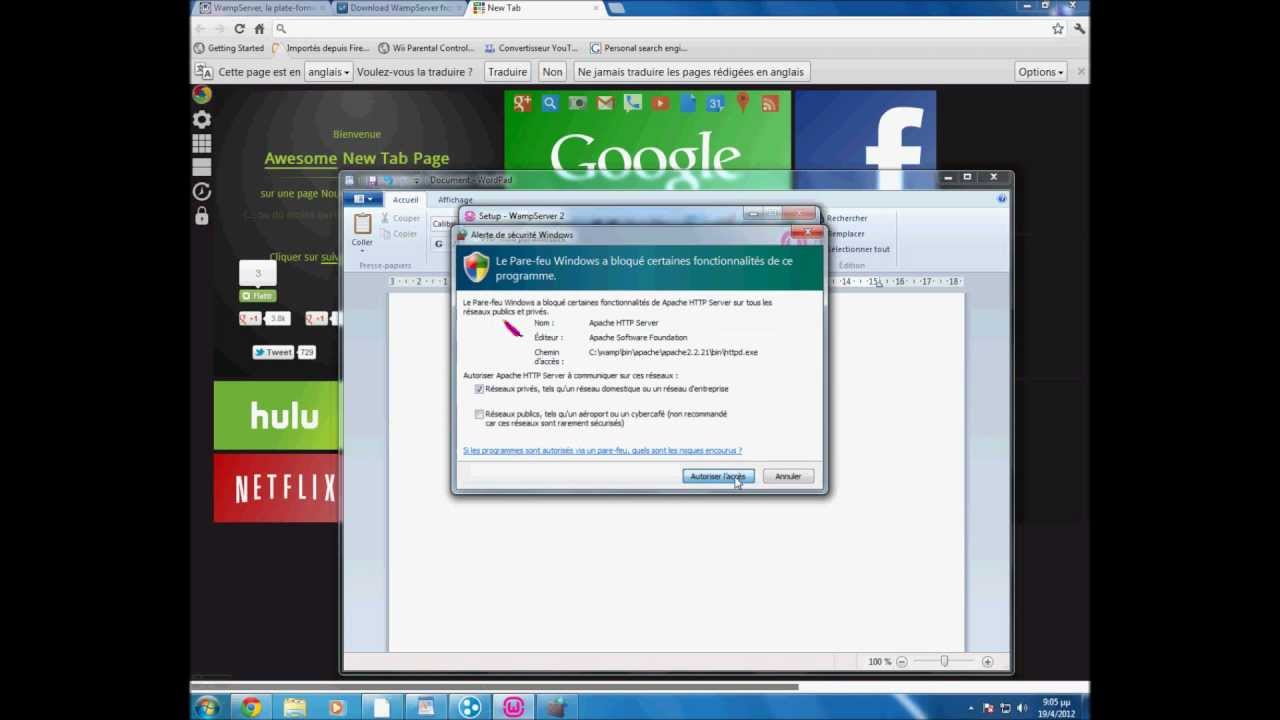Open Windows Explorer folder in taskbar

coord(294,708)
